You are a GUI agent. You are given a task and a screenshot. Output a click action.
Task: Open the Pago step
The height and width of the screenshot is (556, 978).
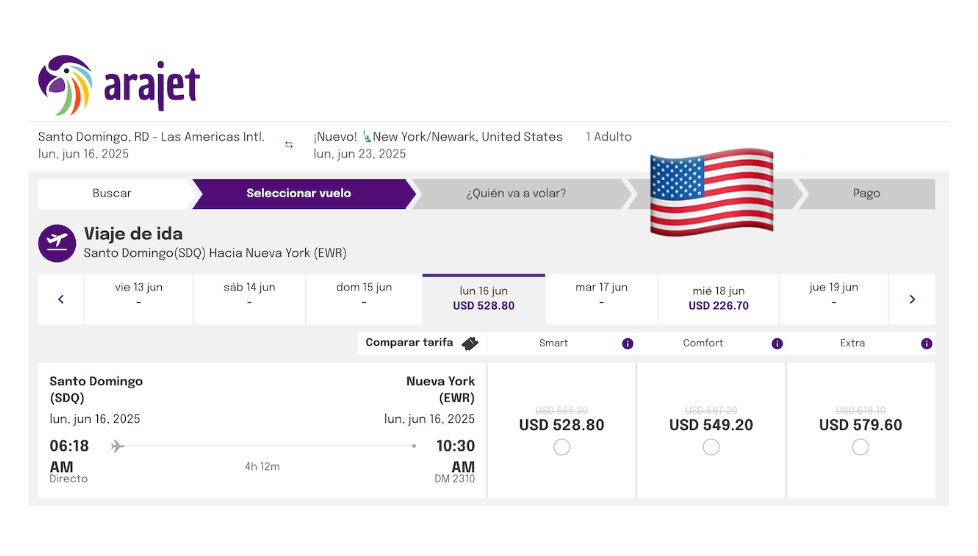(866, 193)
